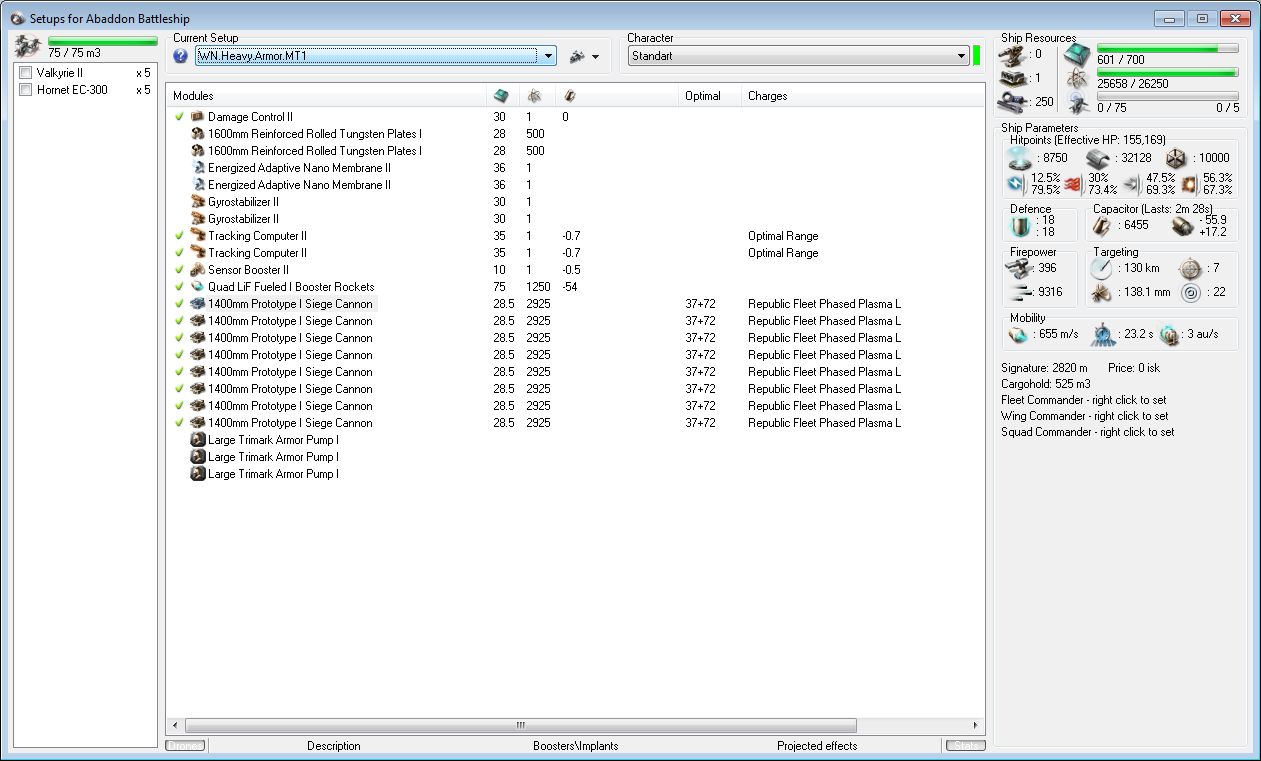This screenshot has width=1261, height=761.
Task: Click the max velocity icon showing 655 m/s
Action: (x=1019, y=335)
